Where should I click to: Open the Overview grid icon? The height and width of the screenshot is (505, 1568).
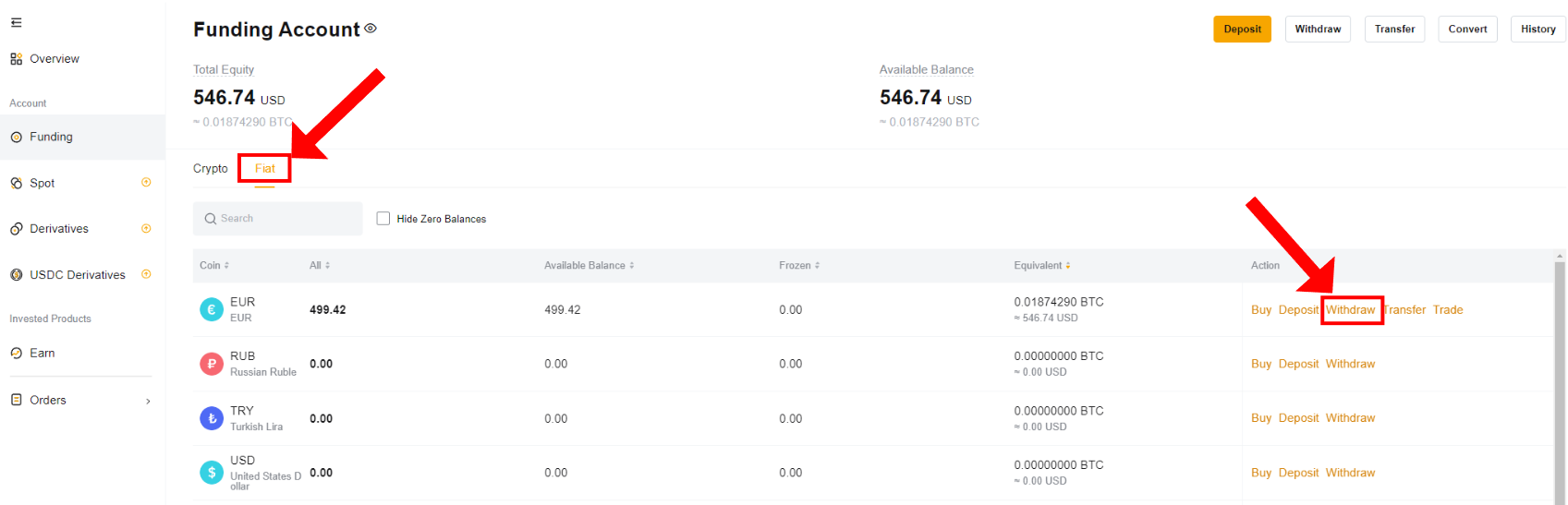click(16, 59)
